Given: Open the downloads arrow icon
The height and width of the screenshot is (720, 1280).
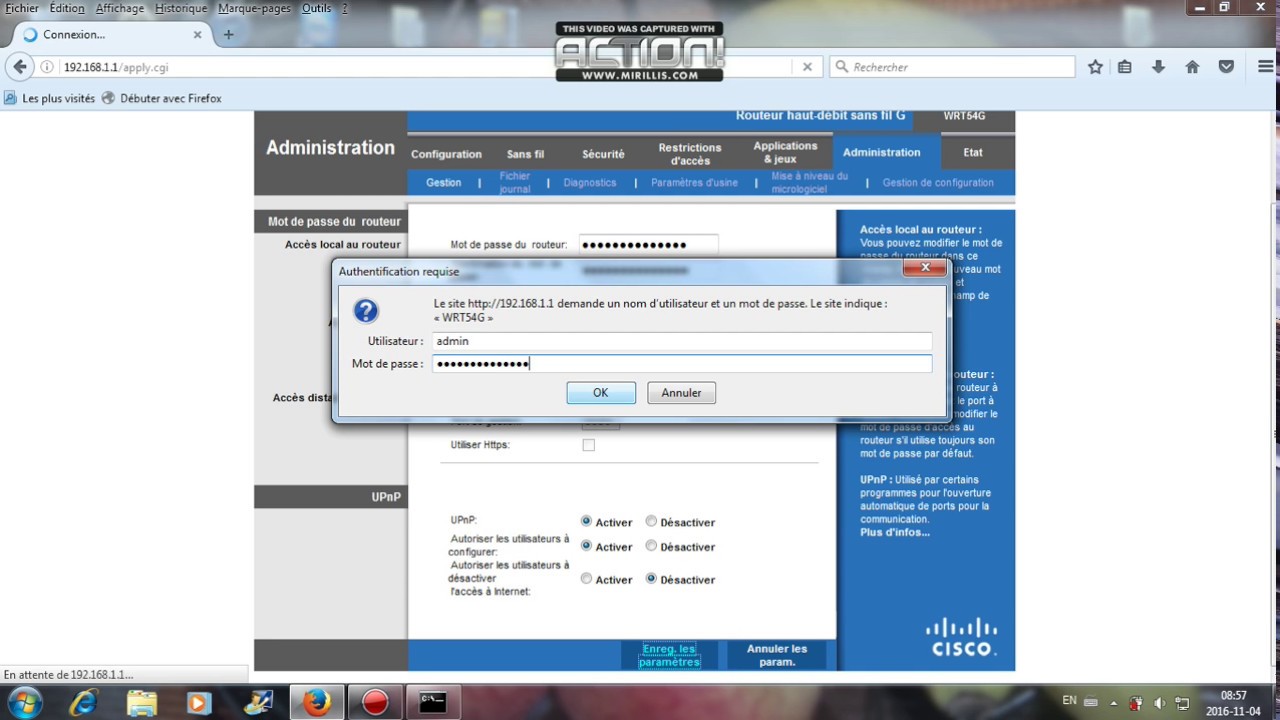Looking at the screenshot, I should tap(1158, 67).
